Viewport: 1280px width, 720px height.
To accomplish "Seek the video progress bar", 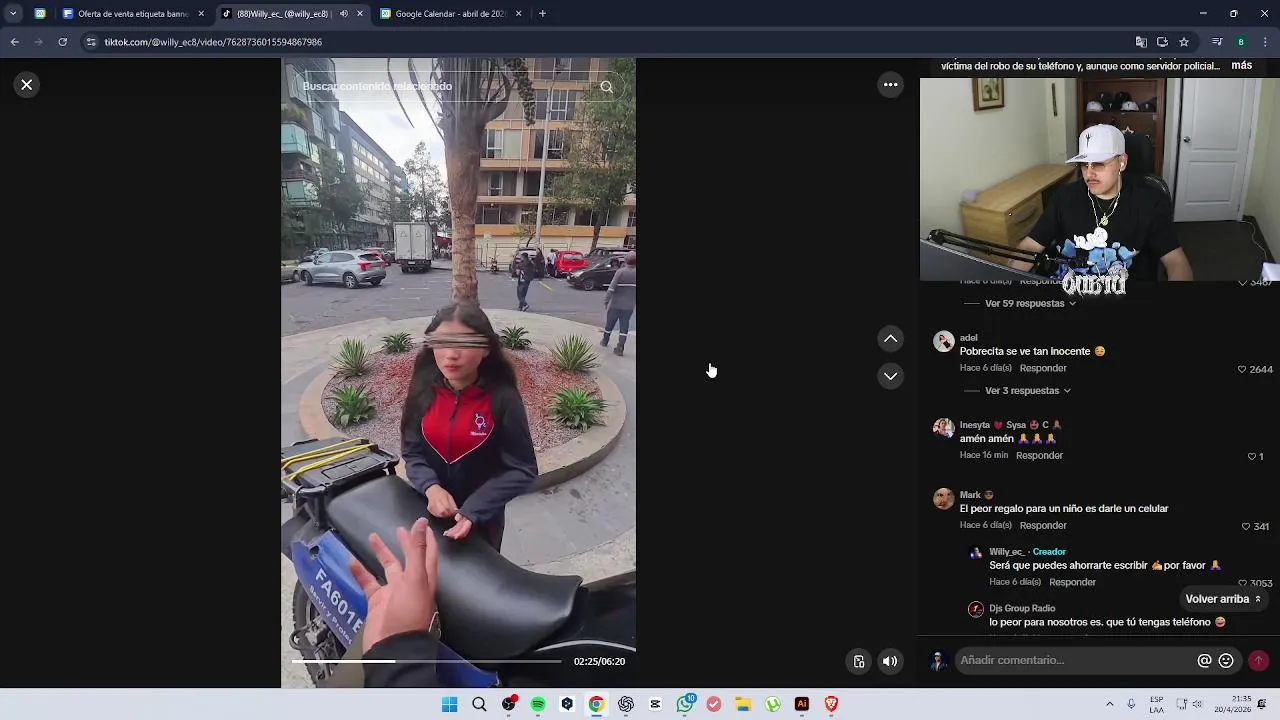I will [426, 661].
